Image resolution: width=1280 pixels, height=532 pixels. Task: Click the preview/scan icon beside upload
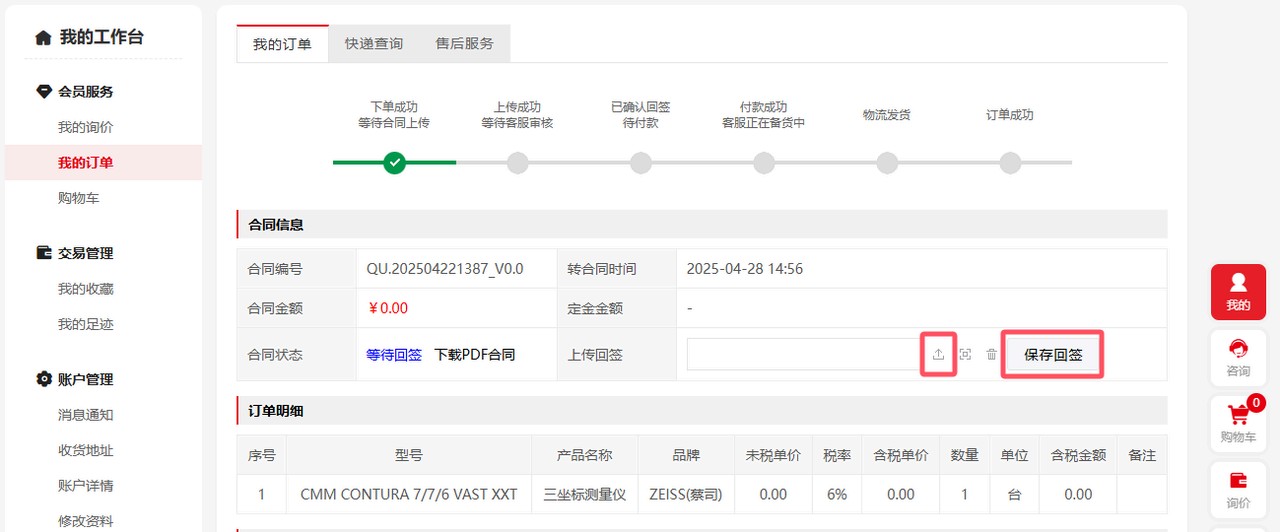coord(965,354)
